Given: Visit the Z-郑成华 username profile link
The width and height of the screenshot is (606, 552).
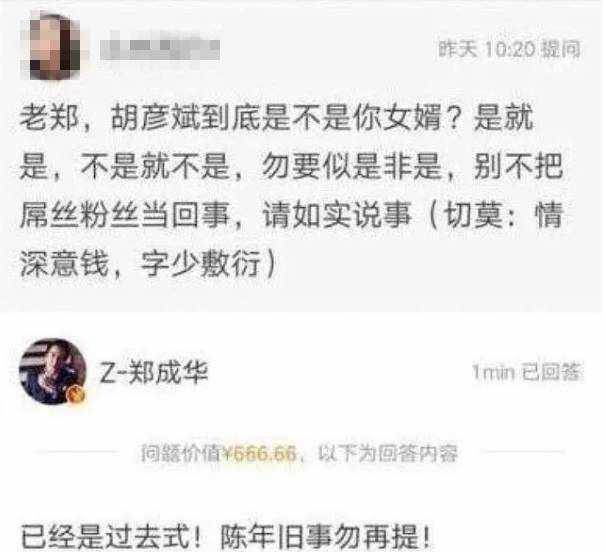Looking at the screenshot, I should (154, 372).
